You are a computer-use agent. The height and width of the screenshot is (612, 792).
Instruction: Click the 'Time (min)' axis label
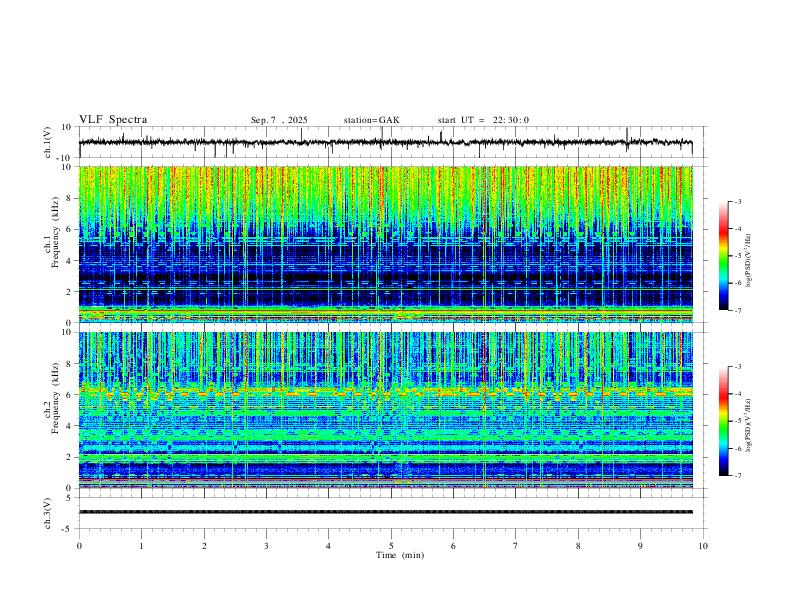point(400,555)
